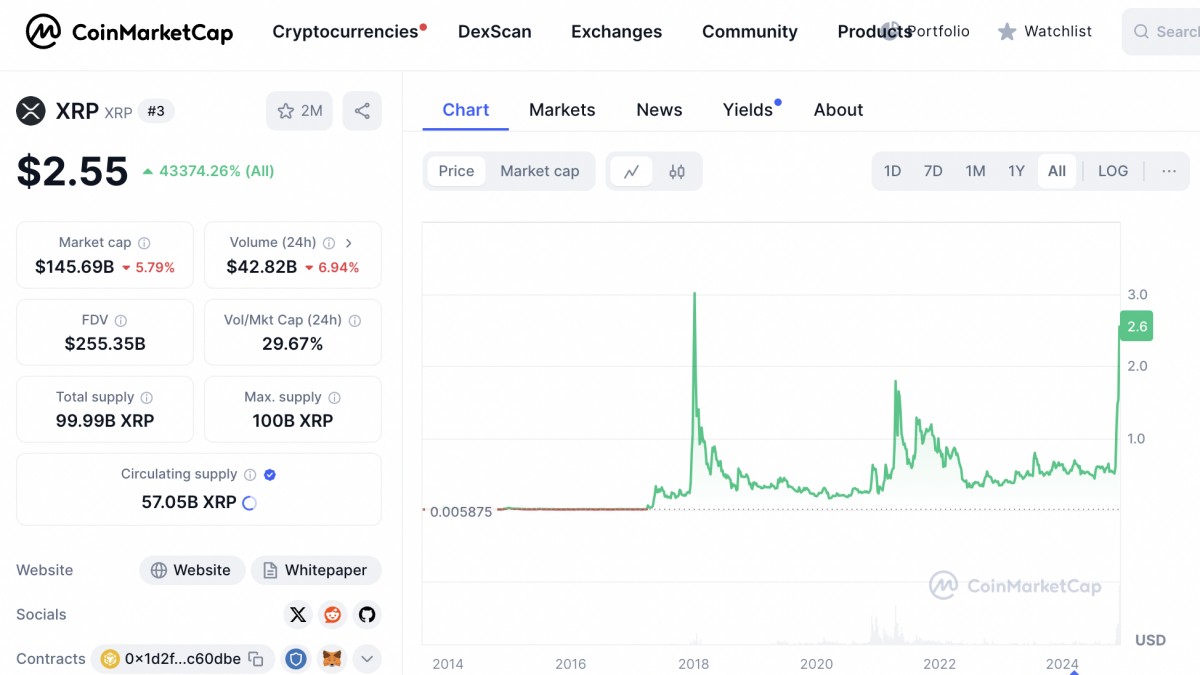The height and width of the screenshot is (675, 1200).
Task: Show Max. supply info icon
Action: coord(335,398)
